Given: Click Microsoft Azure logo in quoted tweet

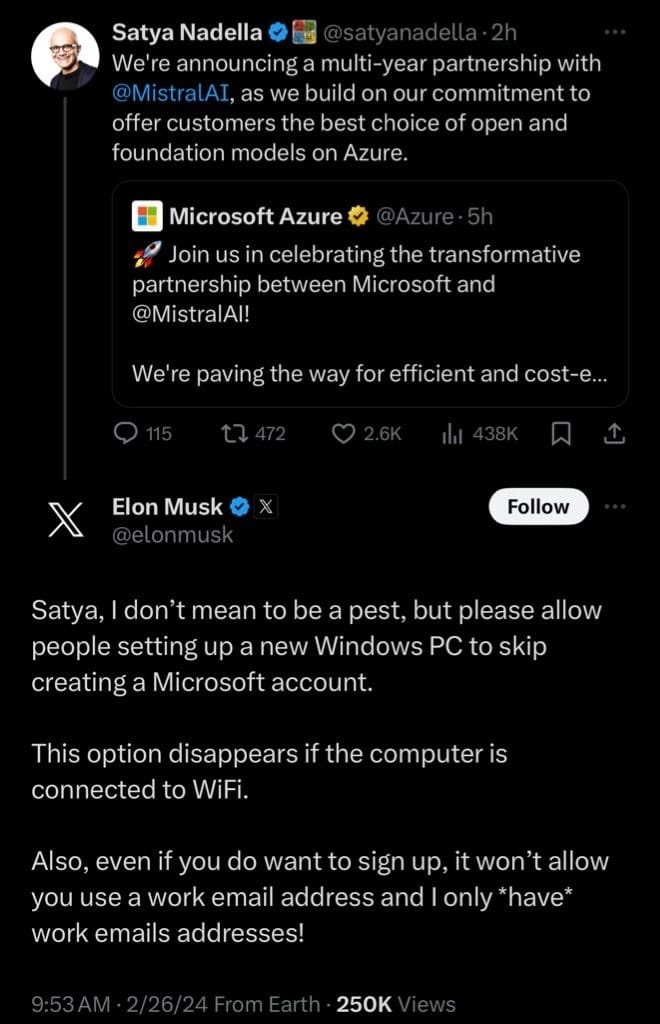Looking at the screenshot, I should tap(147, 215).
